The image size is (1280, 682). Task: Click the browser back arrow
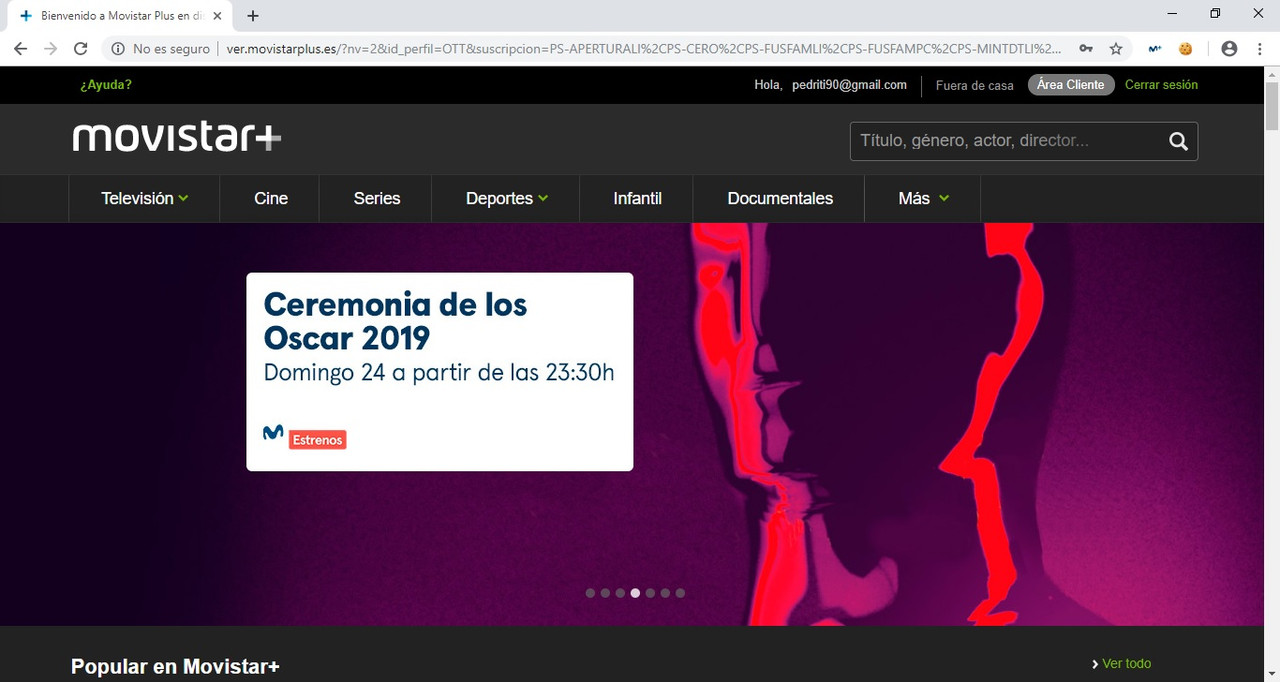pyautogui.click(x=20, y=48)
